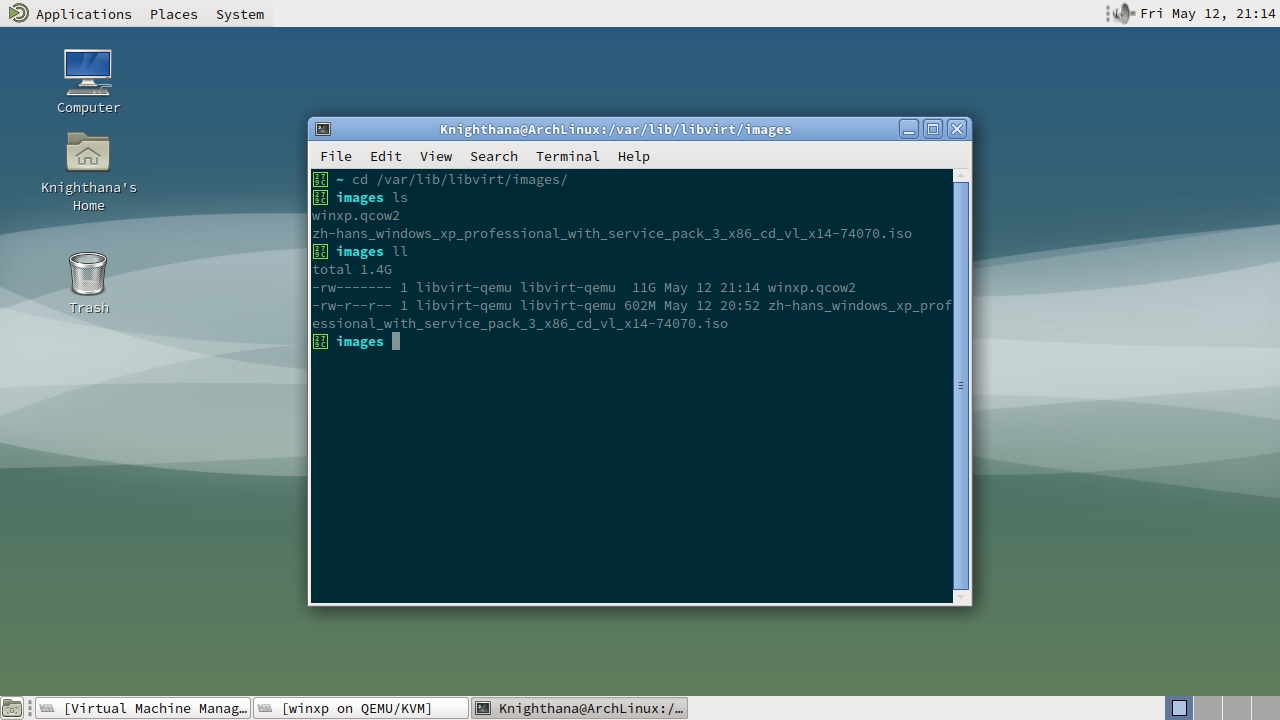Screen dimensions: 1280x720
Task: Select the fourth workspace in switcher
Action: coord(1264,708)
